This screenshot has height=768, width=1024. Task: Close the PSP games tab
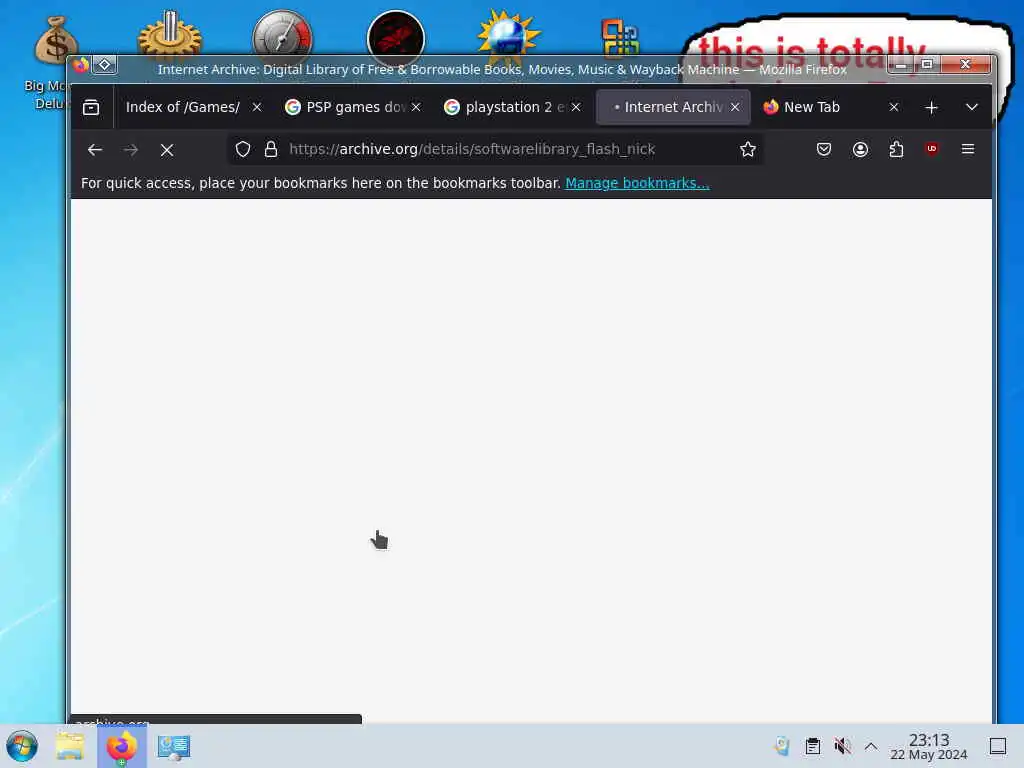417,107
